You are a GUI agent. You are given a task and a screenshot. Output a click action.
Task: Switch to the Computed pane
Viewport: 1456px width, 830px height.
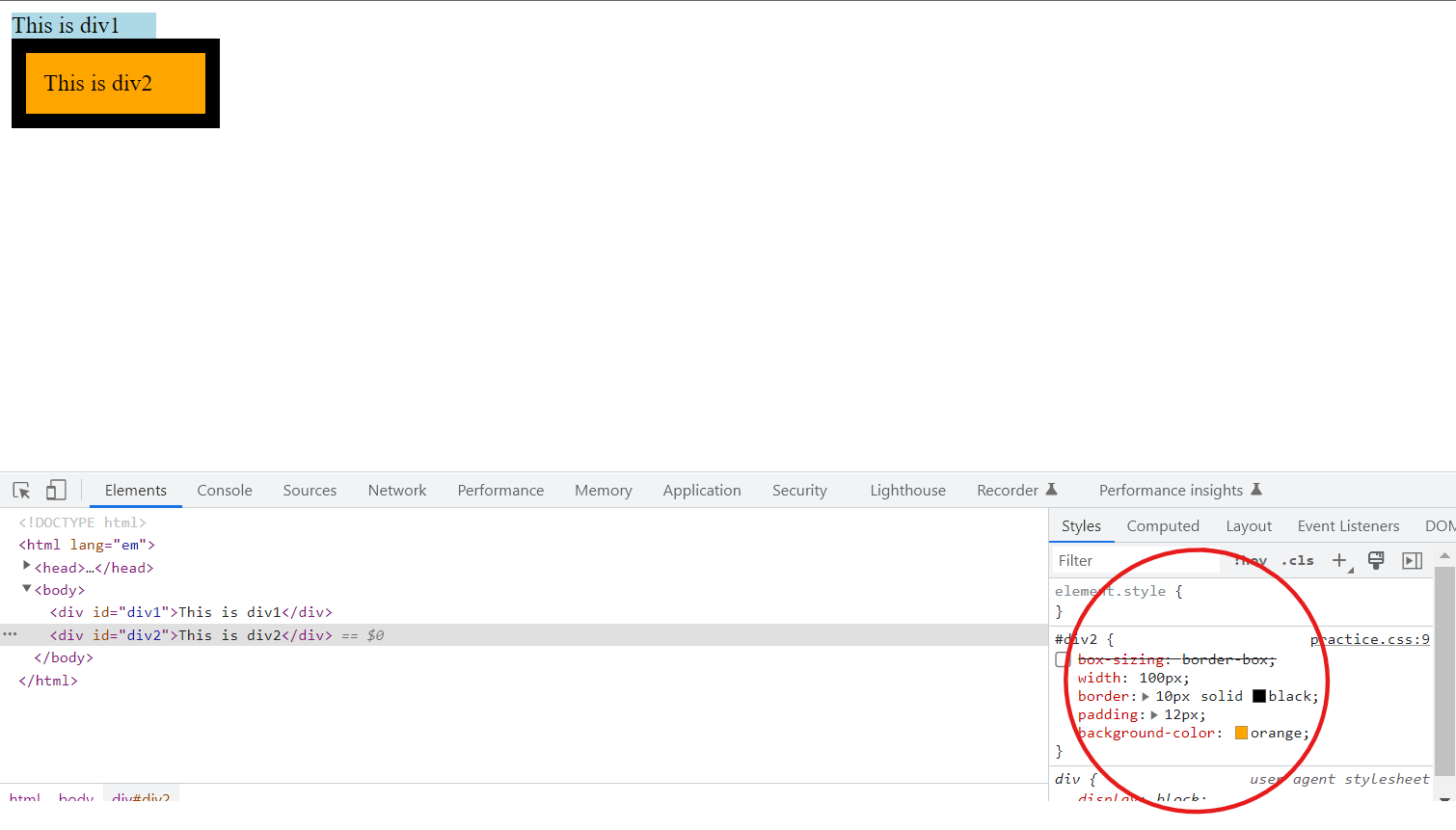coord(1163,525)
